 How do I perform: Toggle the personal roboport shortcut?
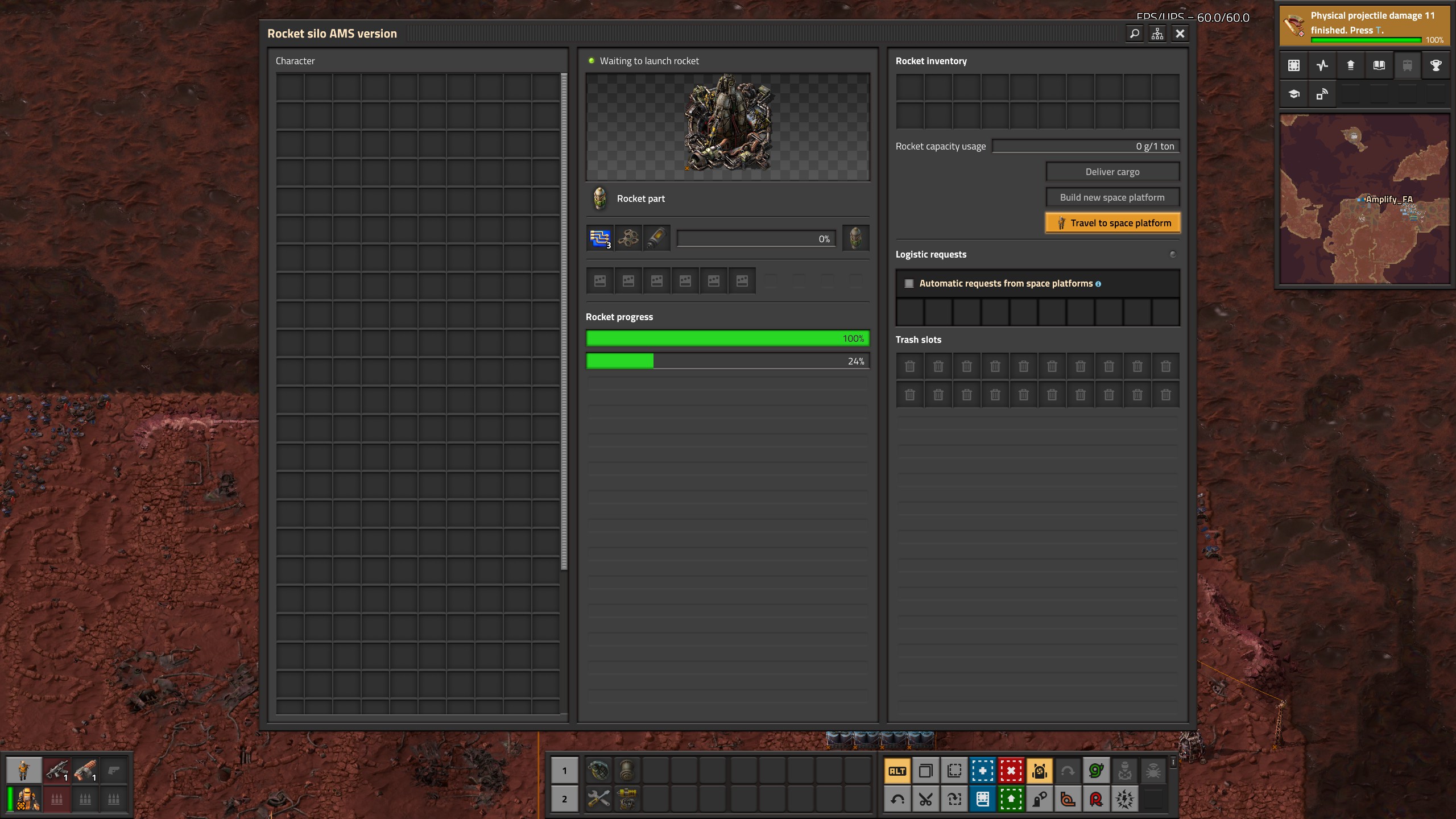1040,771
